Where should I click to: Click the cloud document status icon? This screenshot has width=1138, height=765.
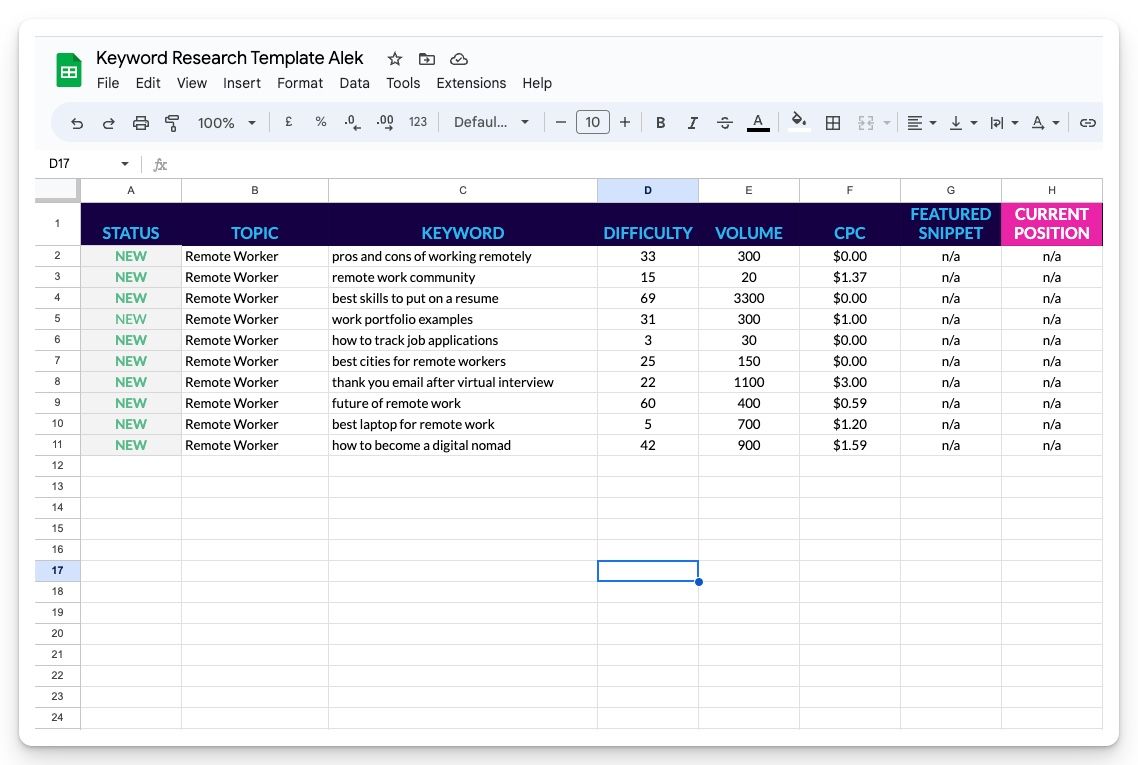pyautogui.click(x=459, y=59)
